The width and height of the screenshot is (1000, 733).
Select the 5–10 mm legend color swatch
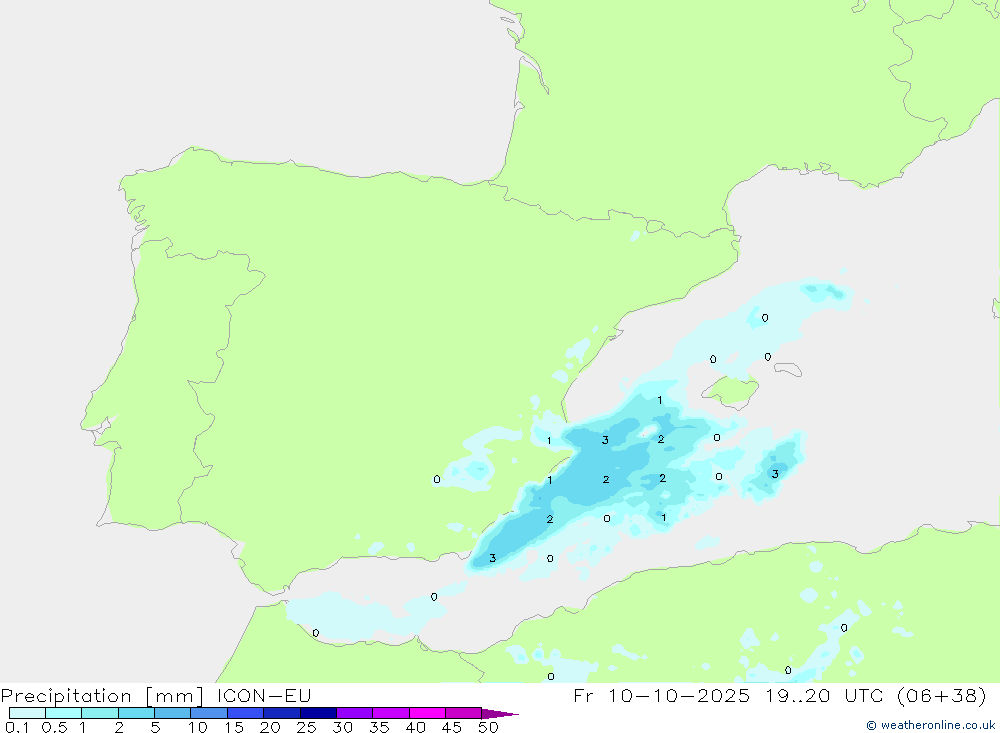[x=173, y=713]
